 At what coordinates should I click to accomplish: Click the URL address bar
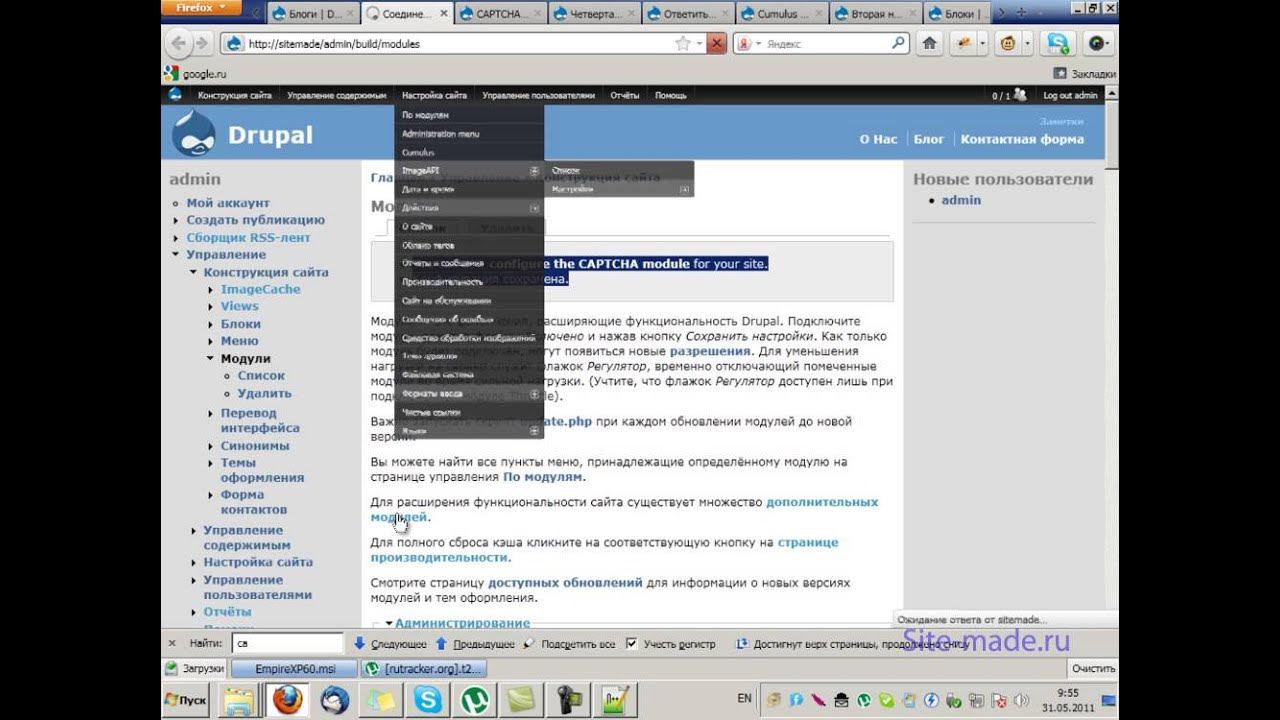coord(447,44)
